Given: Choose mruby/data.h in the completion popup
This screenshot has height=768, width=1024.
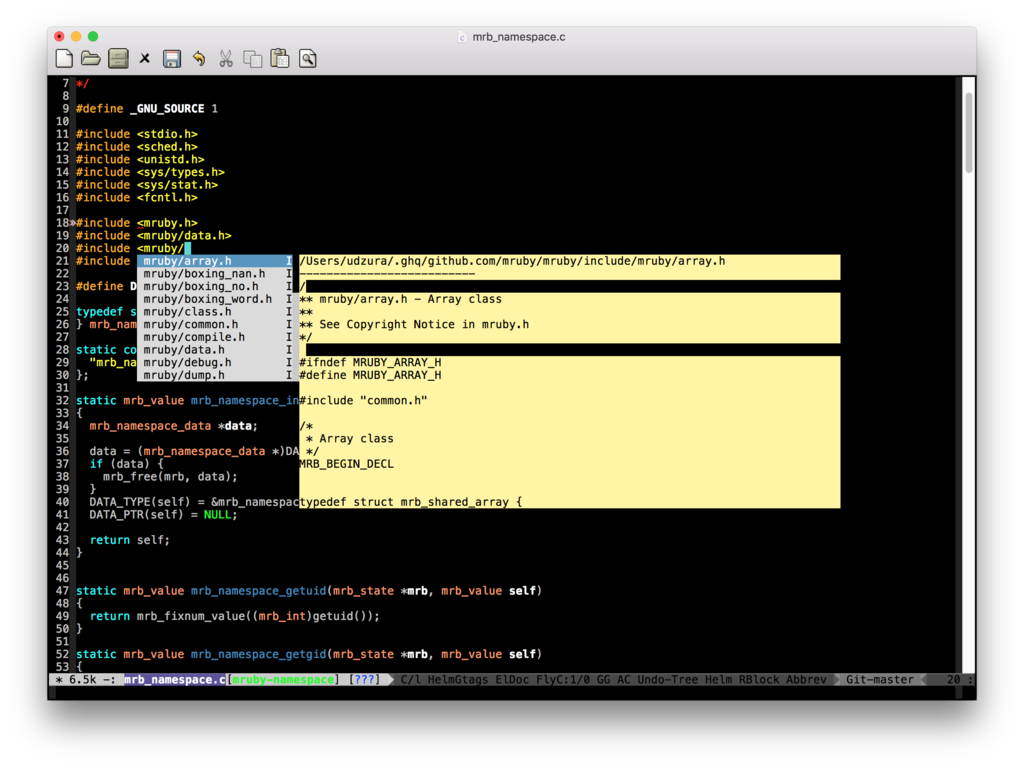Looking at the screenshot, I should 214,350.
